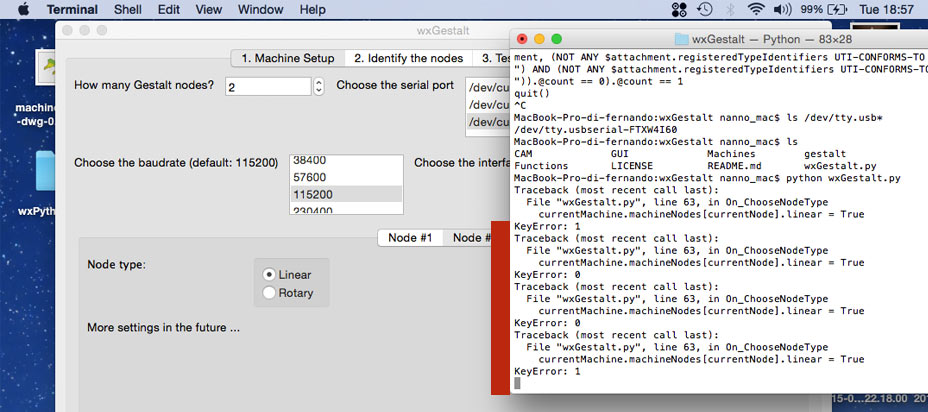928x412 pixels.
Task: Click the 'python wxGestalt.py' command text
Action: [x=842, y=178]
